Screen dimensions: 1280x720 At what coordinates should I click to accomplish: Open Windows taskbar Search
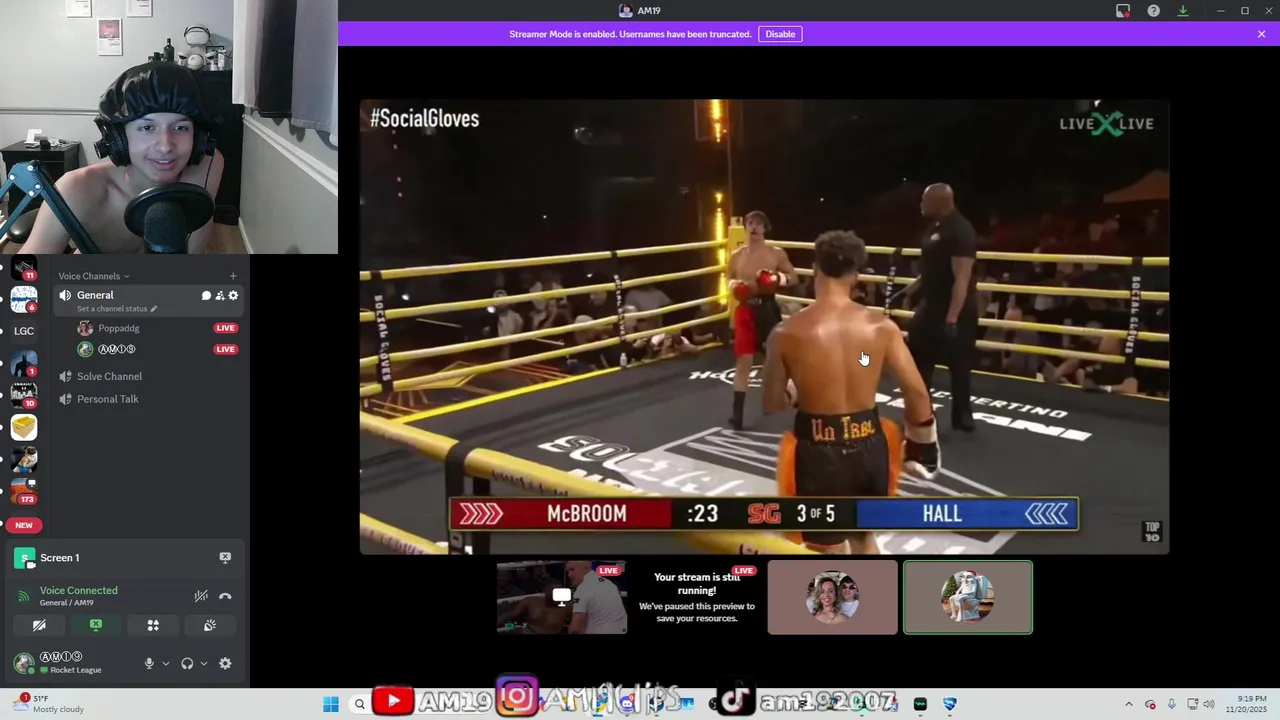point(360,704)
